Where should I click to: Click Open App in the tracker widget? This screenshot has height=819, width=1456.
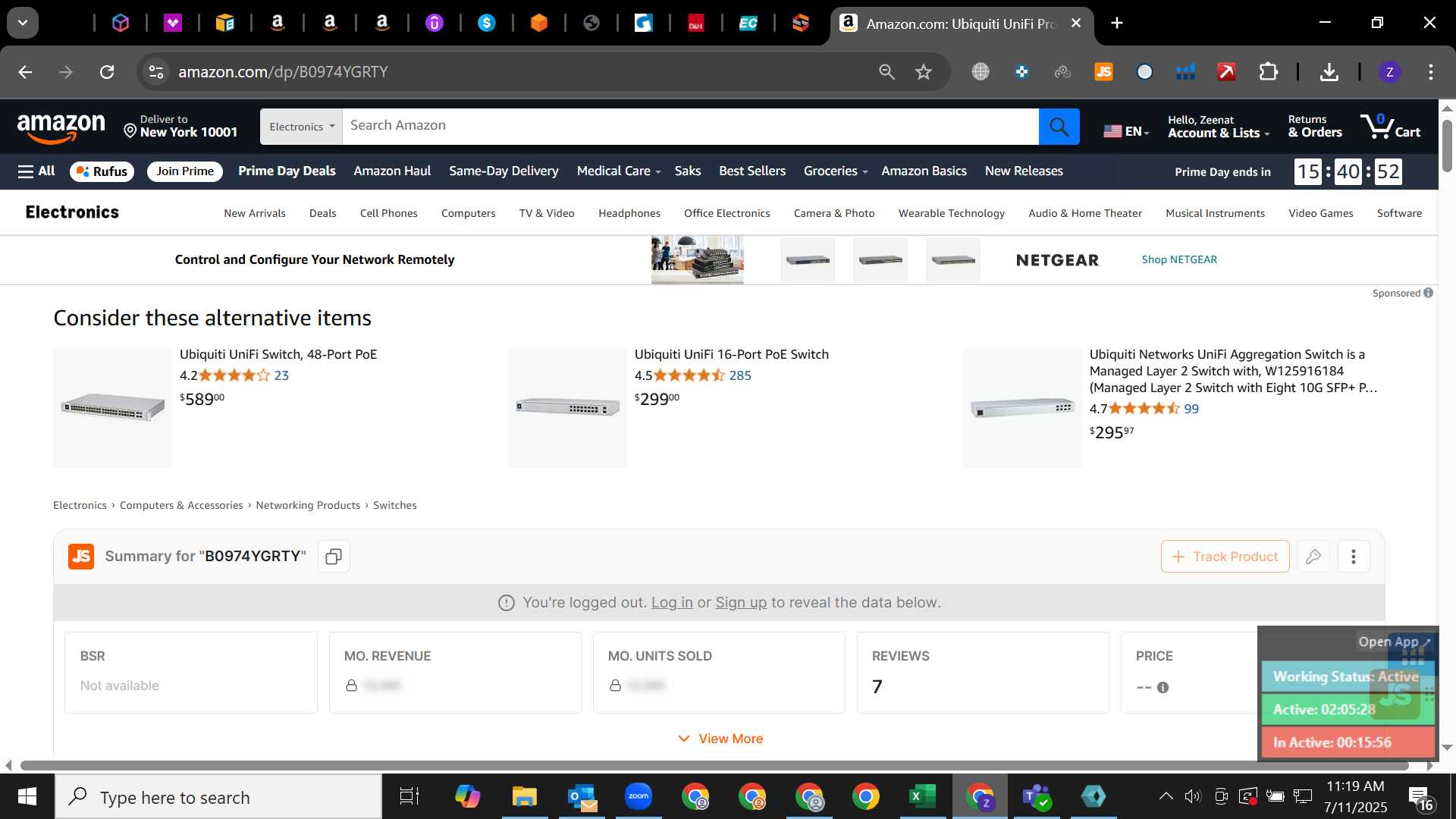click(1394, 642)
